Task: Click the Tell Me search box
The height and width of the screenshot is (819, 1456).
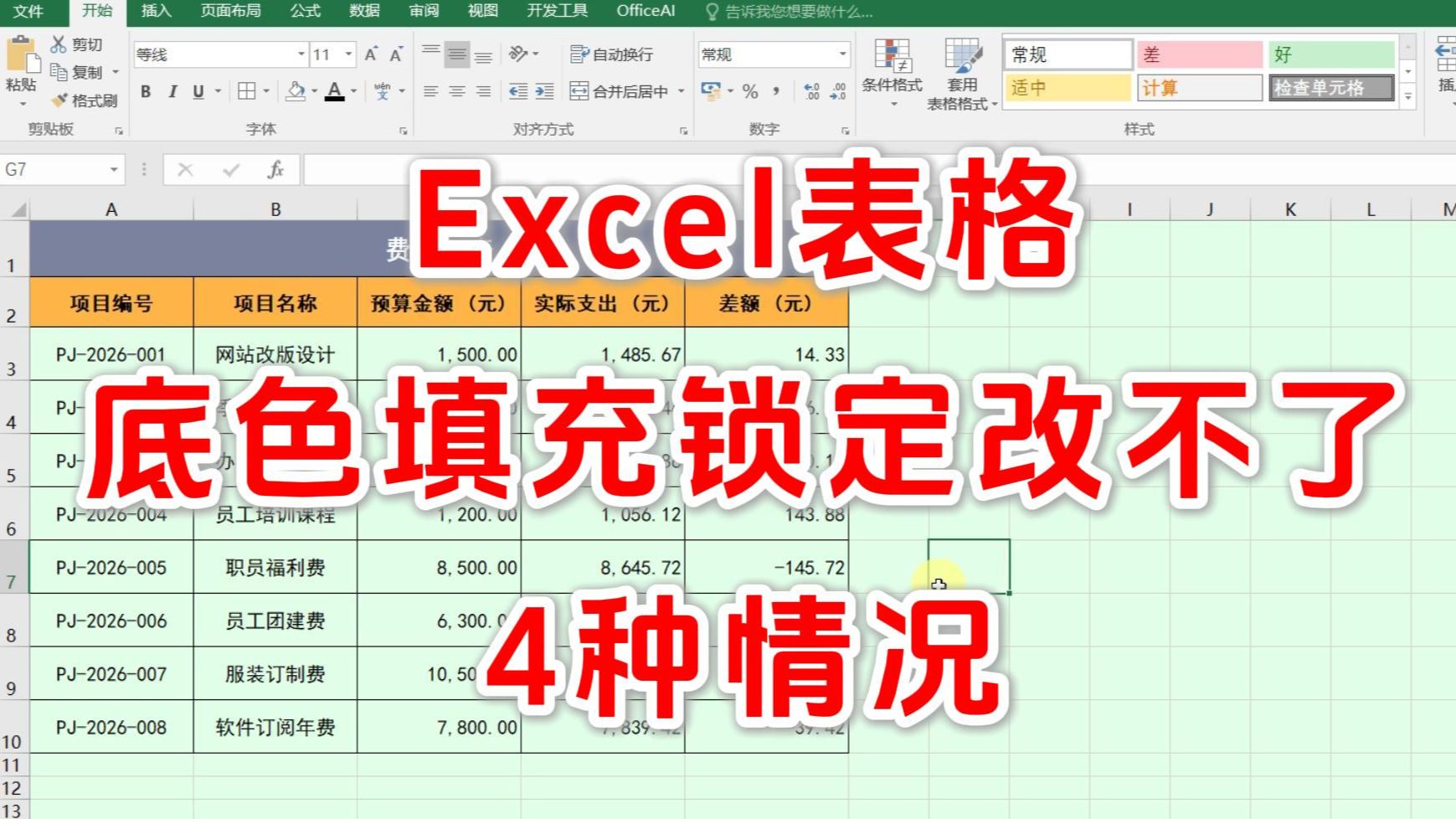Action: click(x=789, y=12)
